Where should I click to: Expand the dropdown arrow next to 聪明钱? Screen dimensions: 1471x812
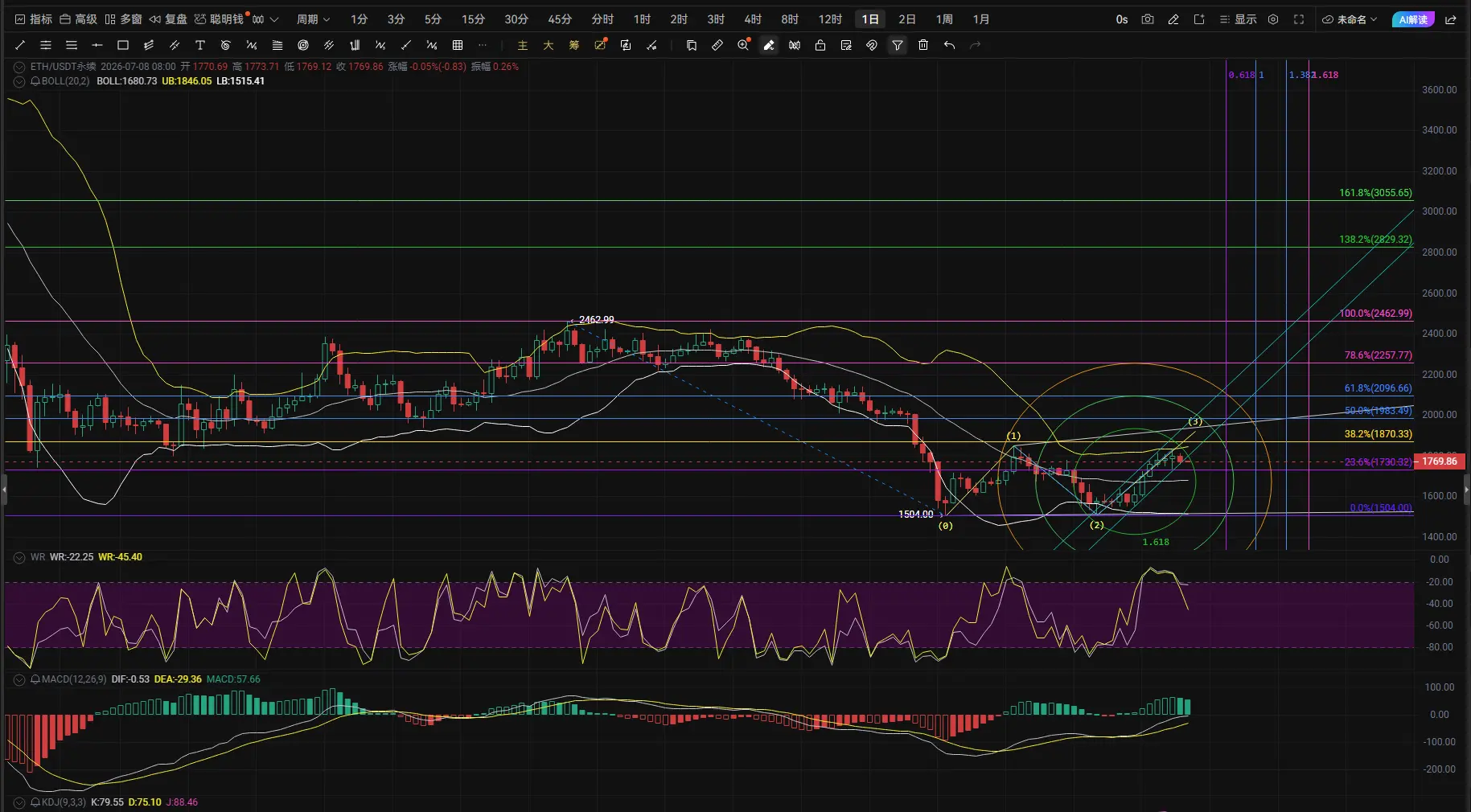point(274,19)
